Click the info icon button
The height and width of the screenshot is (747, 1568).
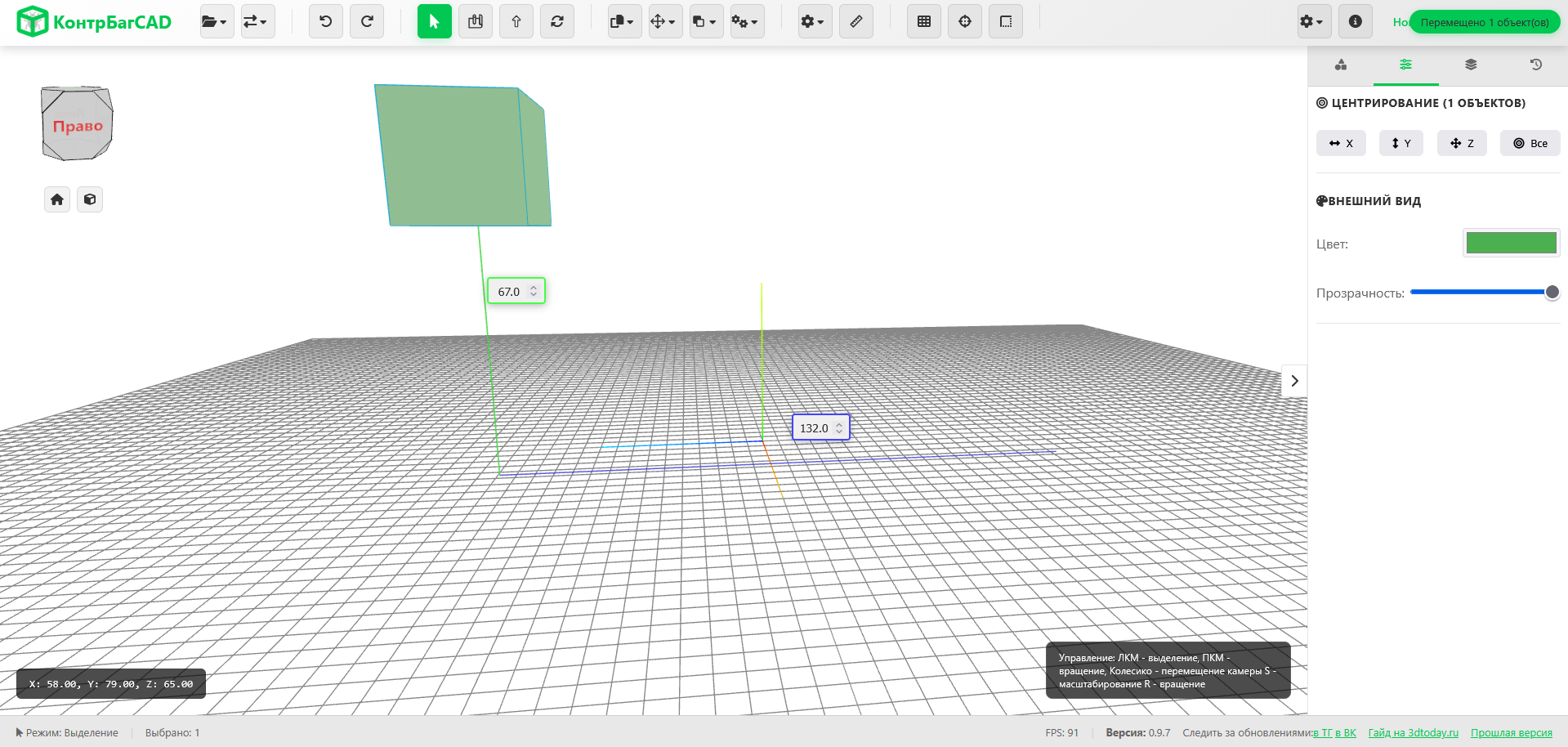(x=1355, y=22)
